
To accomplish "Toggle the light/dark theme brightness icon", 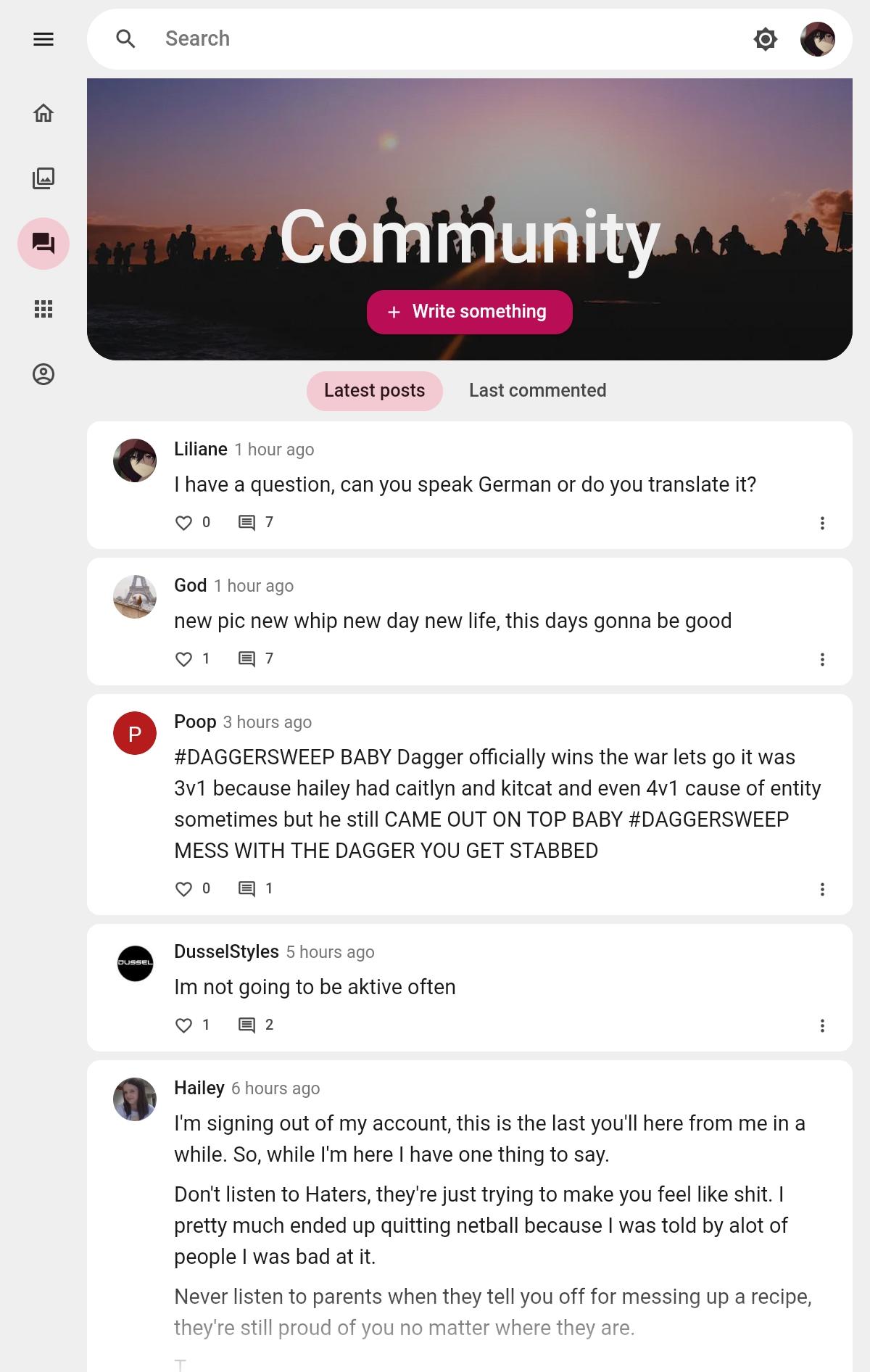I will (x=766, y=39).
